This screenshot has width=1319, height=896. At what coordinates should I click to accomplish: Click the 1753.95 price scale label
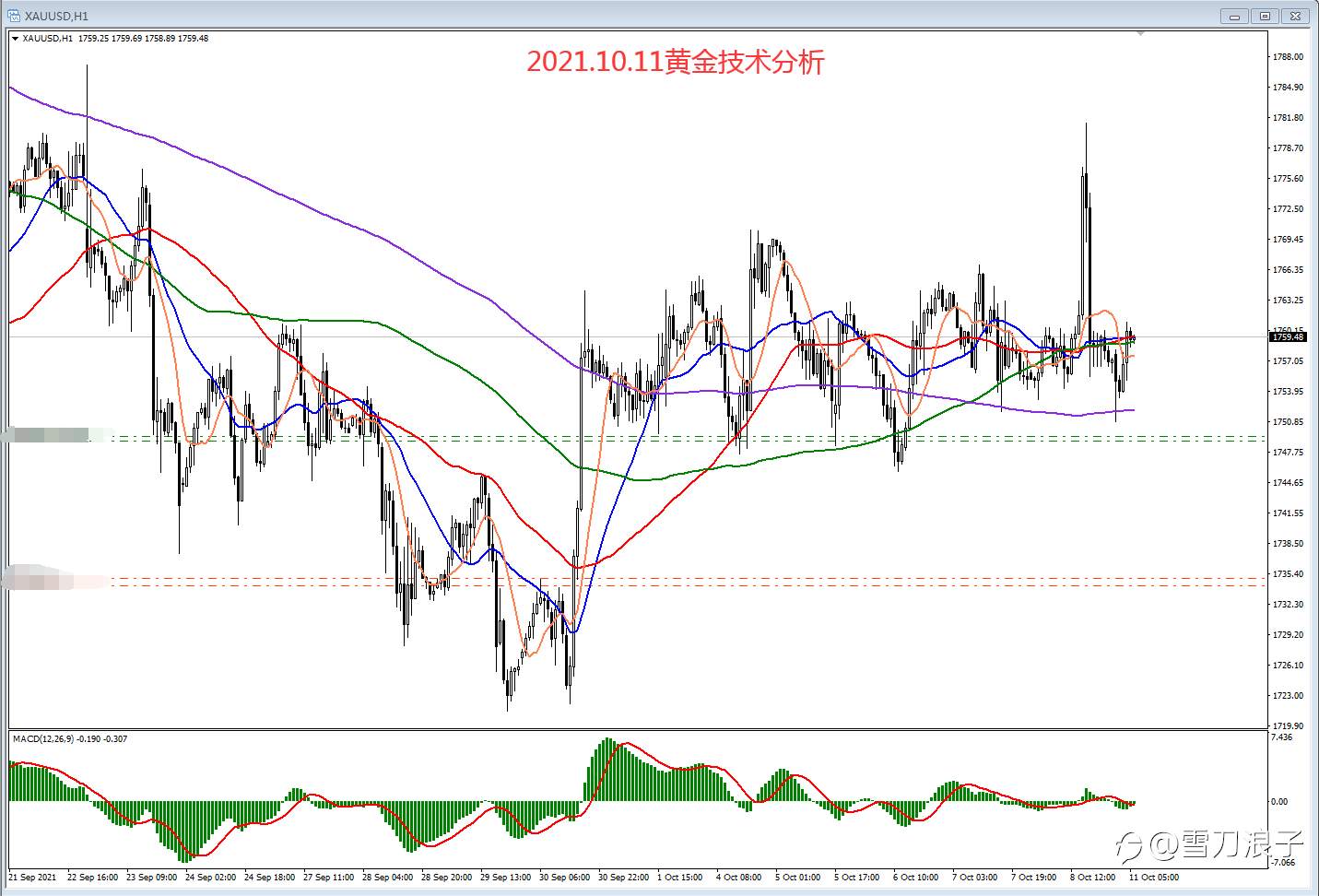coord(1288,392)
